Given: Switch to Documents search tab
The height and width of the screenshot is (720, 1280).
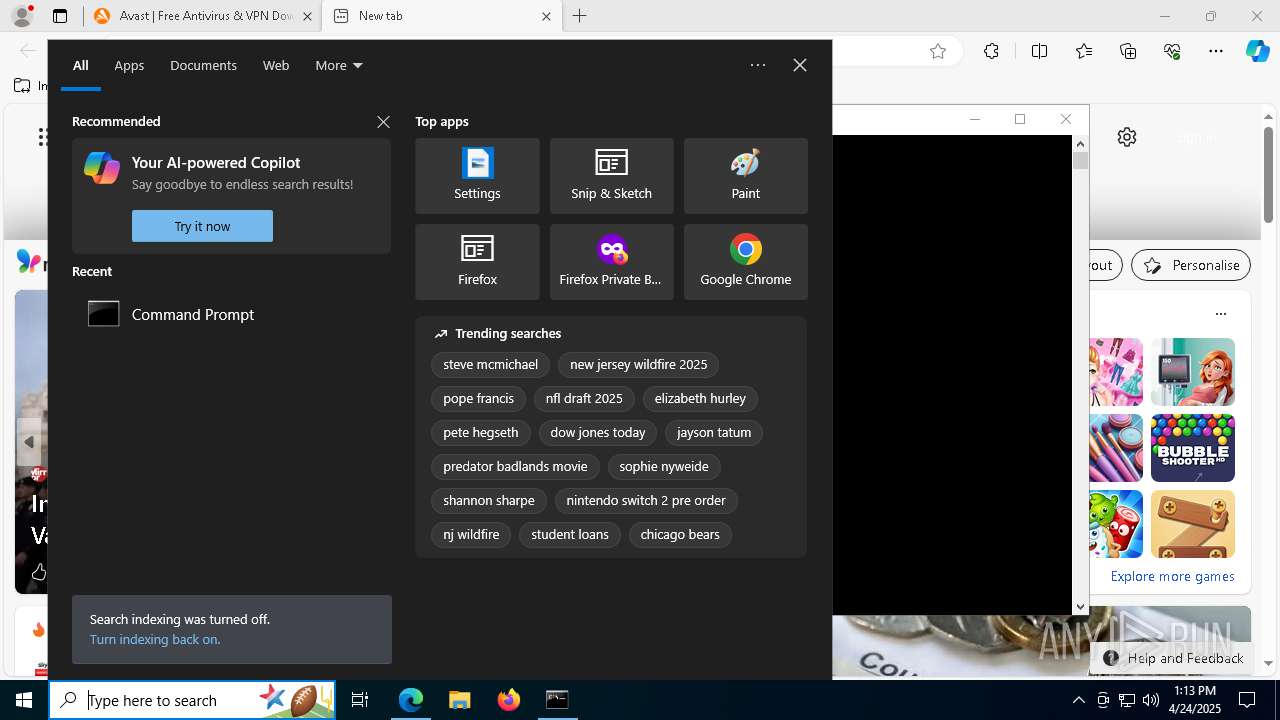Looking at the screenshot, I should [203, 65].
